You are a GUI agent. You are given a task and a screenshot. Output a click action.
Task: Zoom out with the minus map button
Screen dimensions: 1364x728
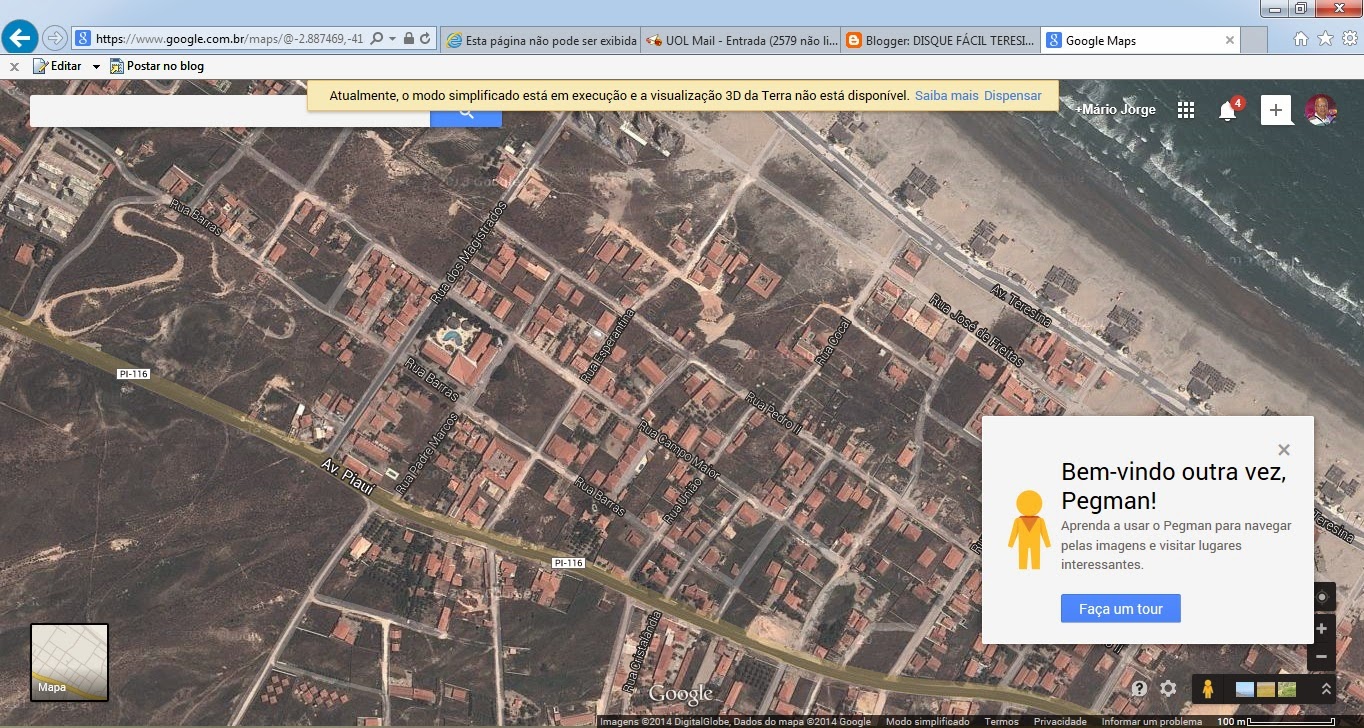1321,657
